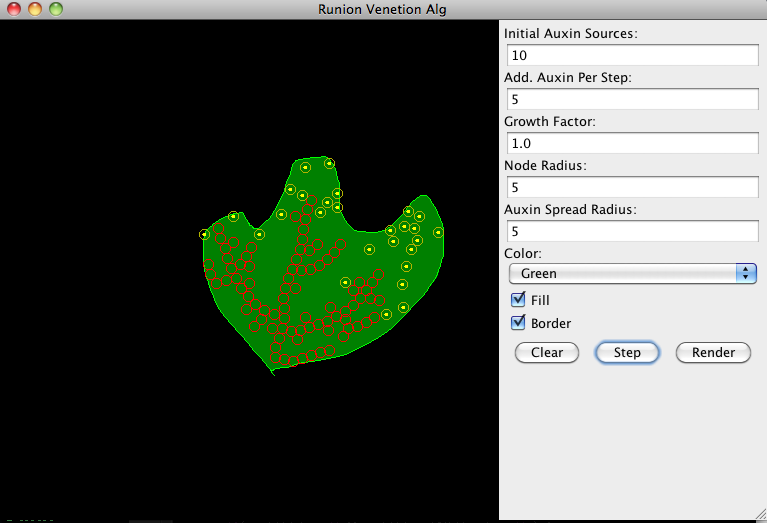Minimize the window with yellow button
The width and height of the screenshot is (767, 523).
point(35,9)
